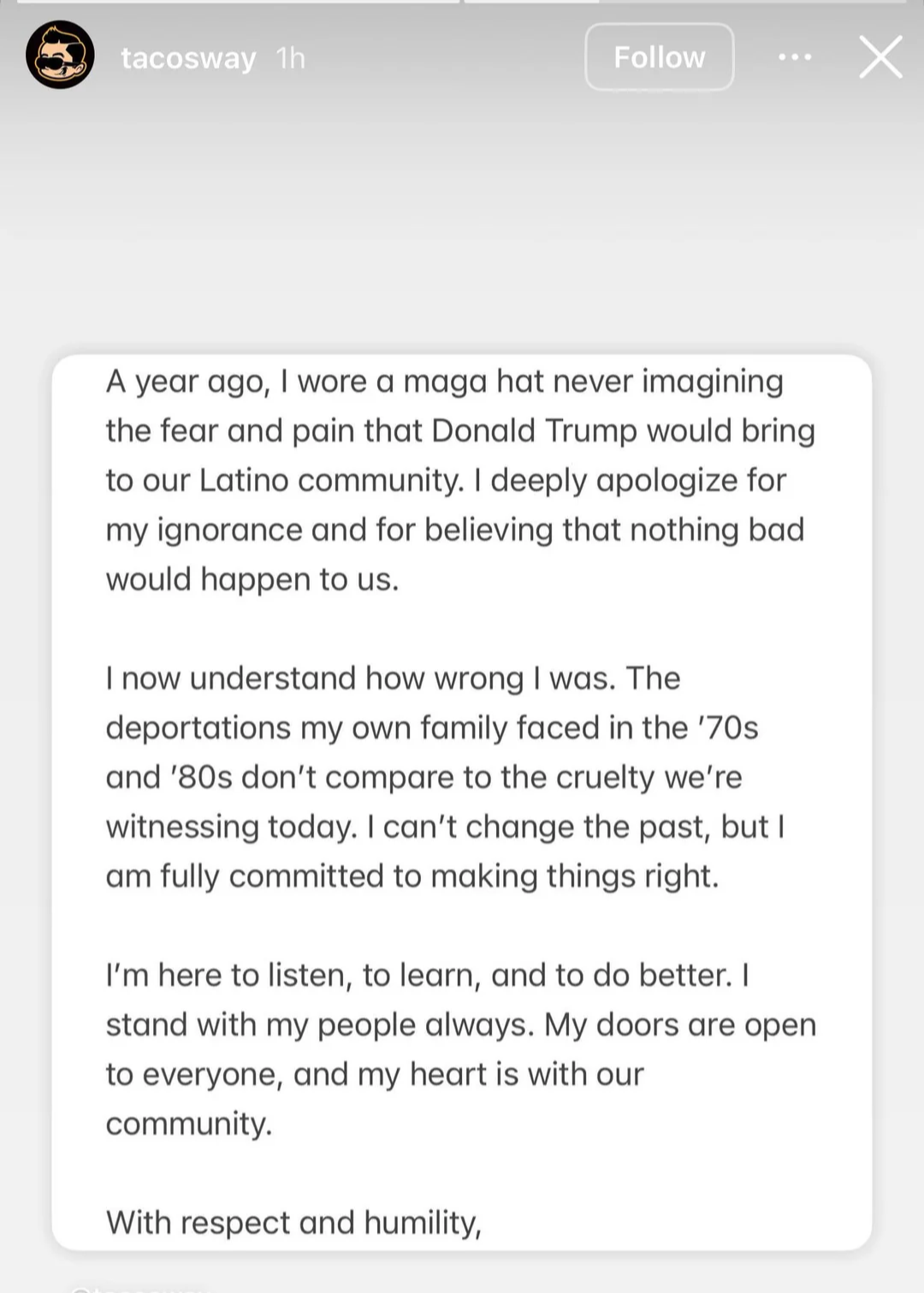Tap the tacosway username link
Viewport: 924px width, 1293px height.
tap(188, 58)
